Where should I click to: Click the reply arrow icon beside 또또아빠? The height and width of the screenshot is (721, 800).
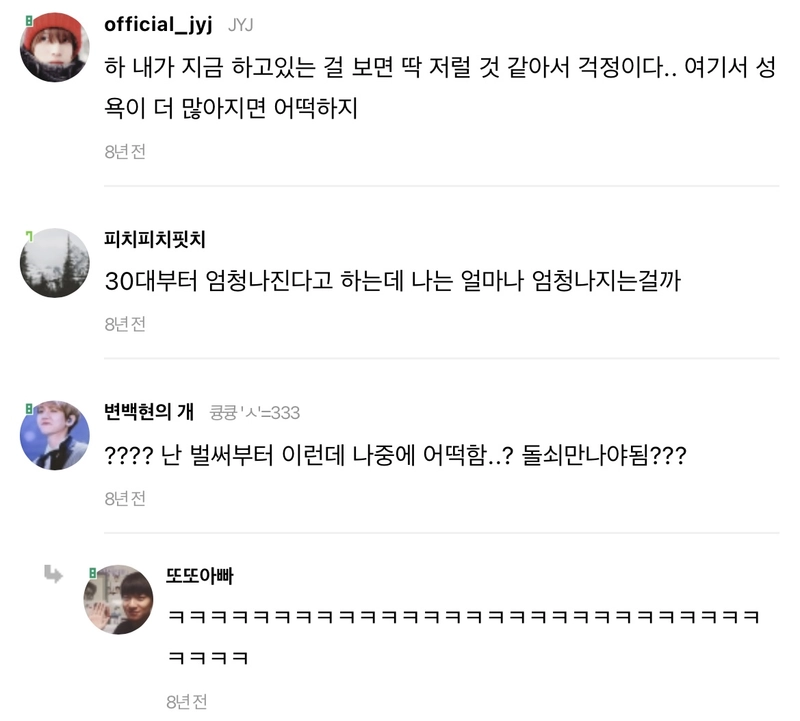(53, 574)
